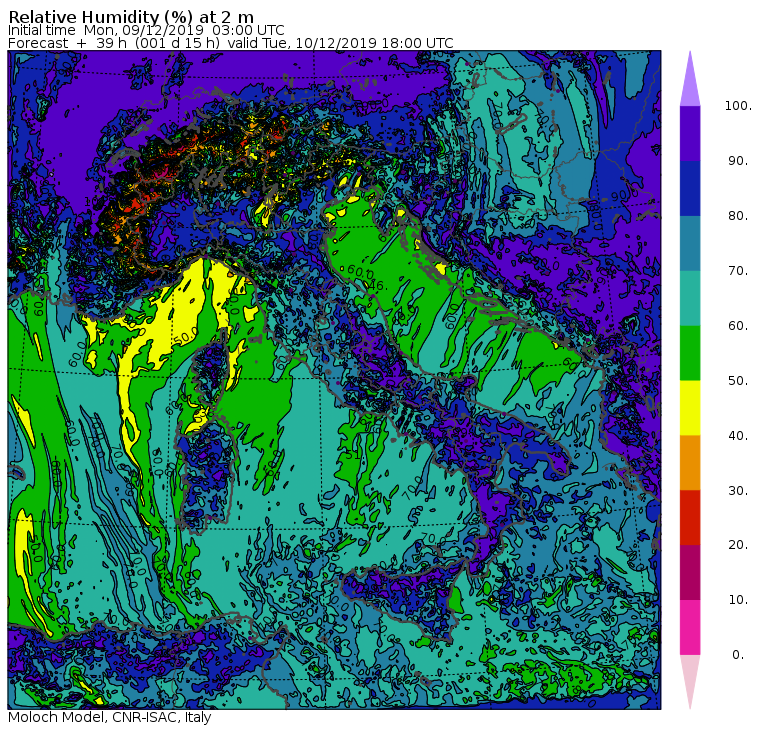This screenshot has width=760, height=731.
Task: Click the "60." legend label
Action: [x=738, y=326]
